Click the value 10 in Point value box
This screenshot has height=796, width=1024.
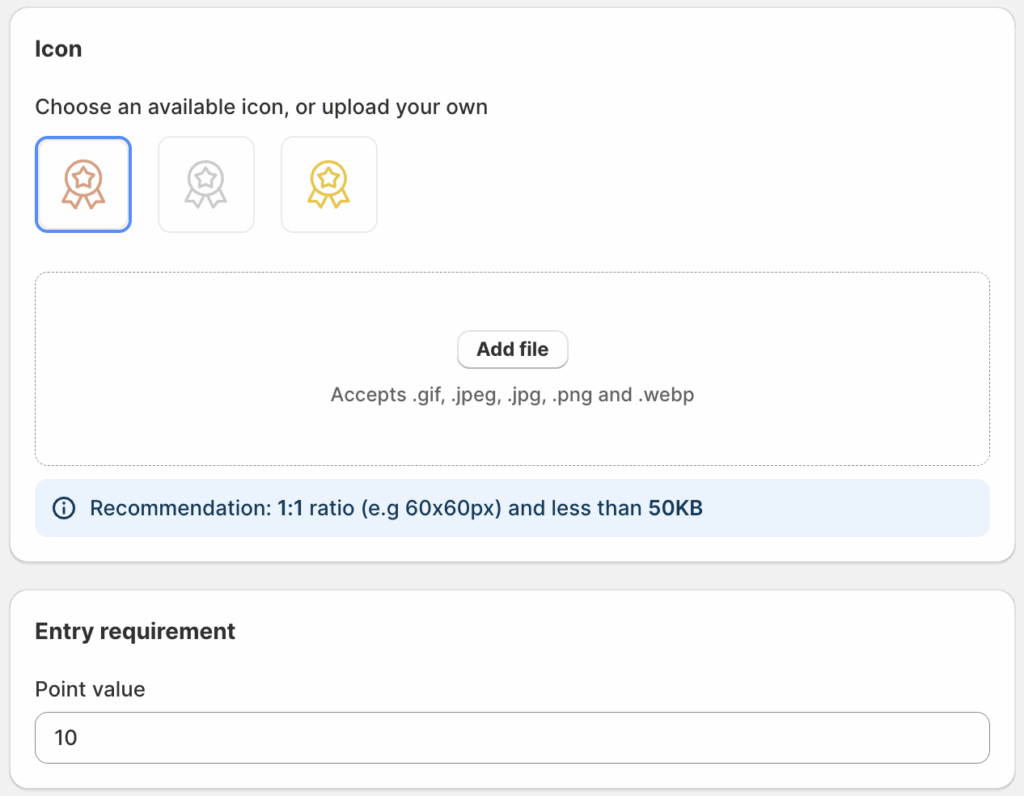(x=66, y=738)
